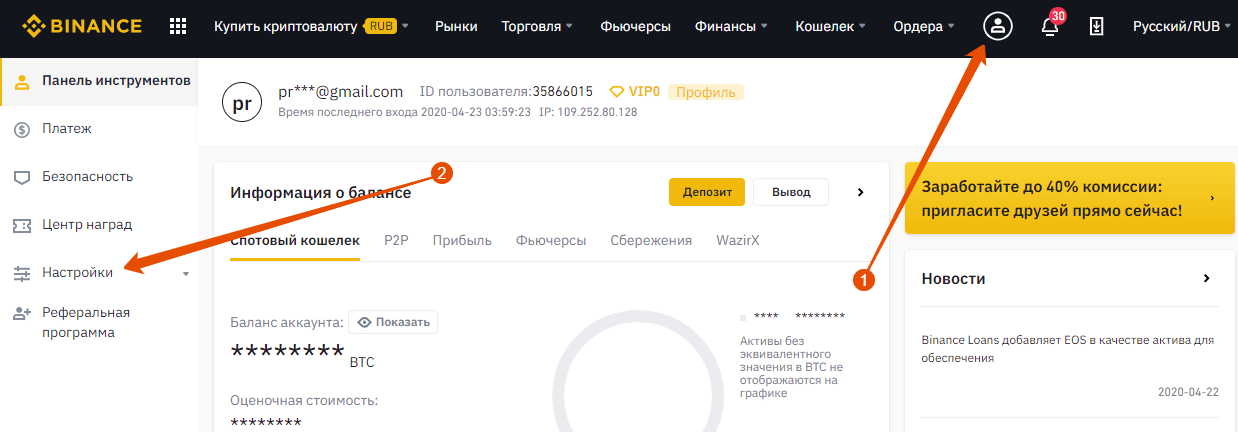Click the pr***@gmail.com email text
The width and height of the screenshot is (1238, 432).
coord(341,91)
